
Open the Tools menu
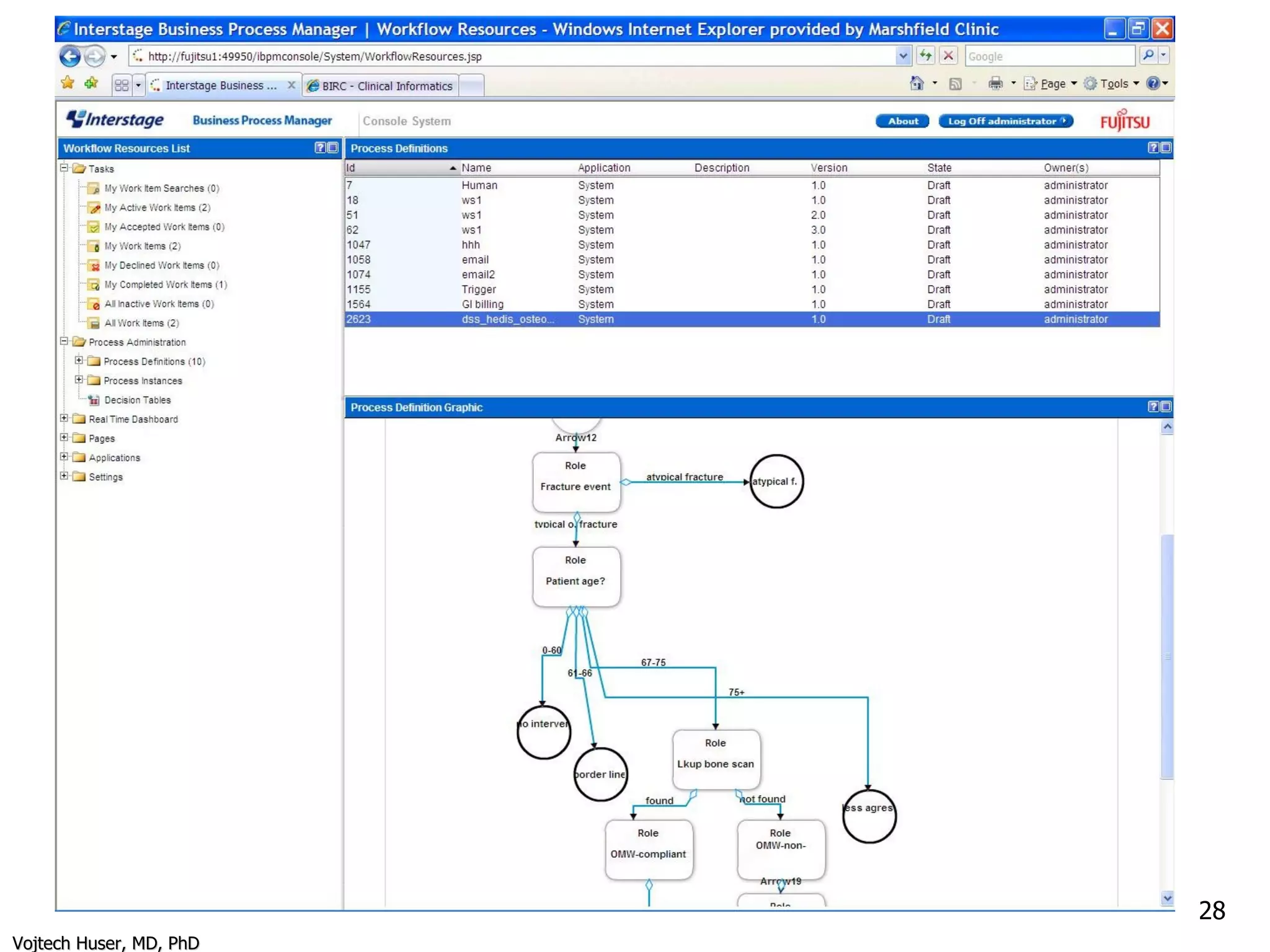tap(1113, 84)
